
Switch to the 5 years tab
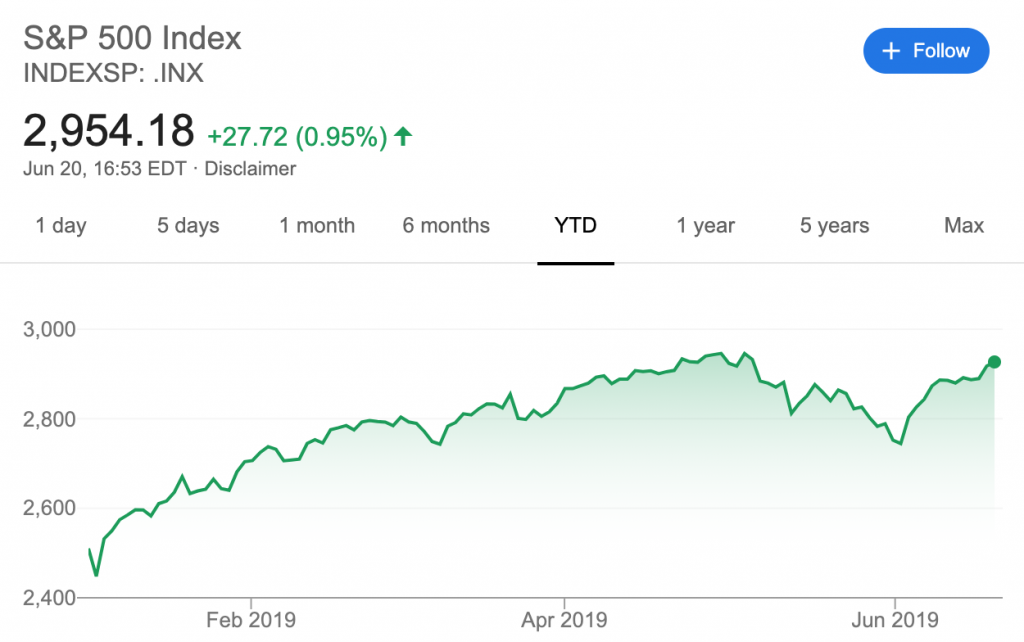[835, 225]
